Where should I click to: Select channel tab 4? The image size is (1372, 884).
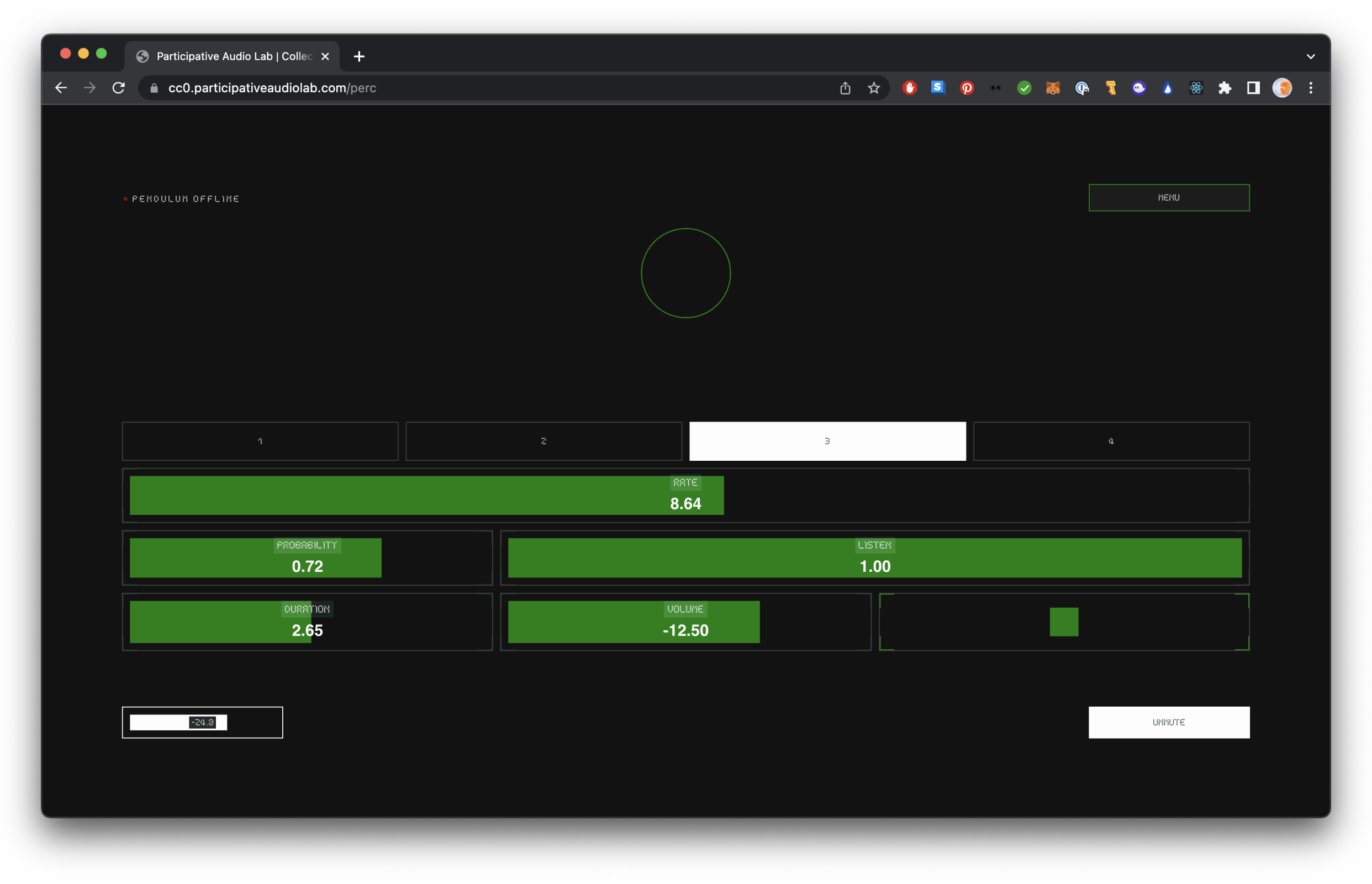click(1110, 441)
